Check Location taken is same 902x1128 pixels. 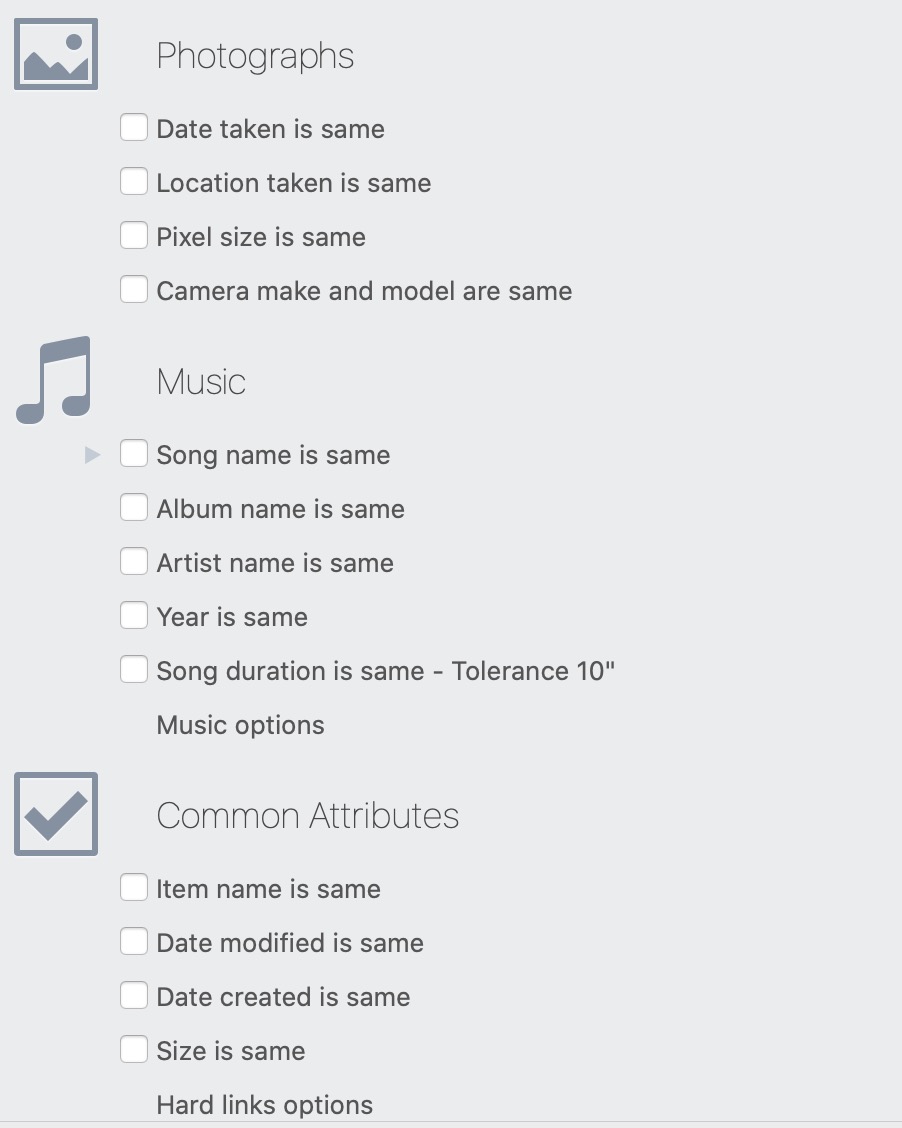point(134,181)
